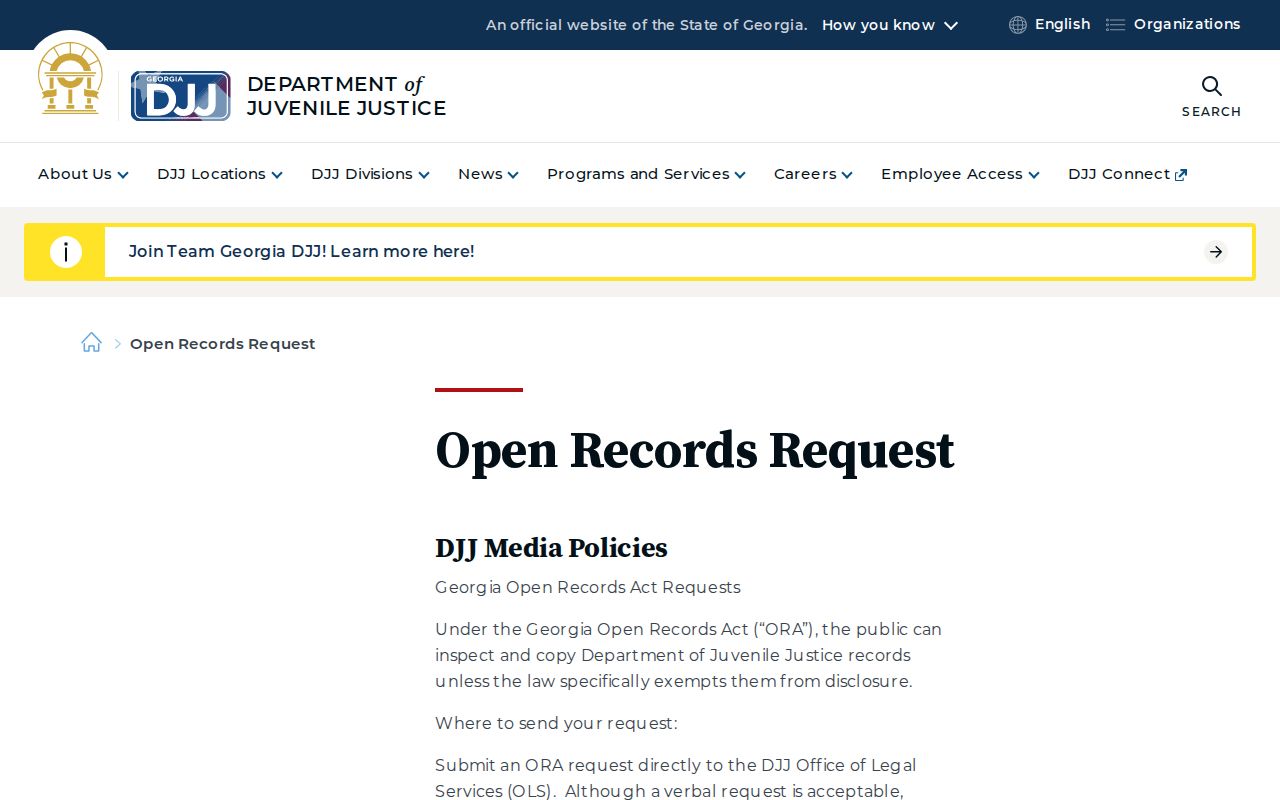The width and height of the screenshot is (1280, 800).
Task: Open DJJ Connect external link
Action: pos(1127,174)
